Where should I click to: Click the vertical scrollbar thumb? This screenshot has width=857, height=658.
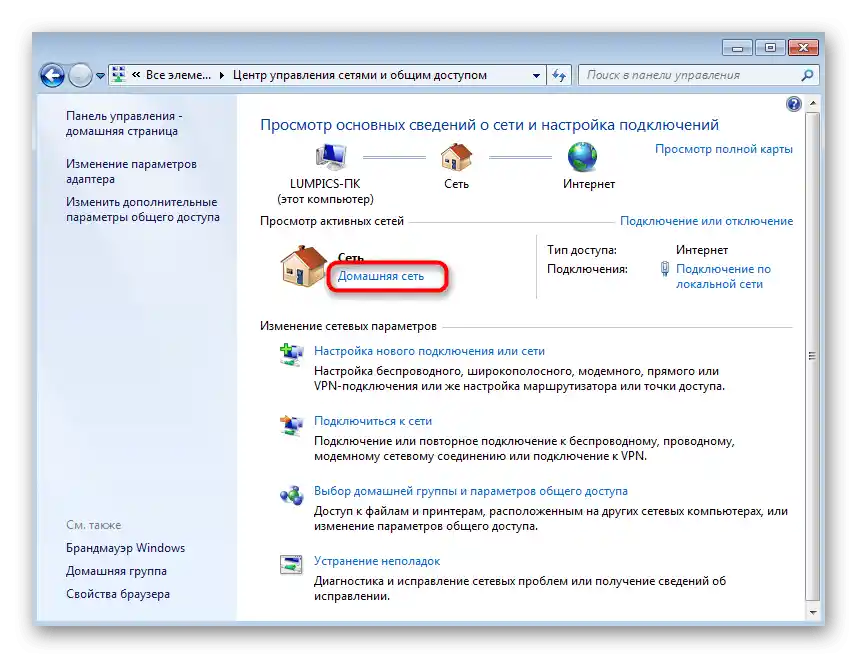[x=812, y=356]
